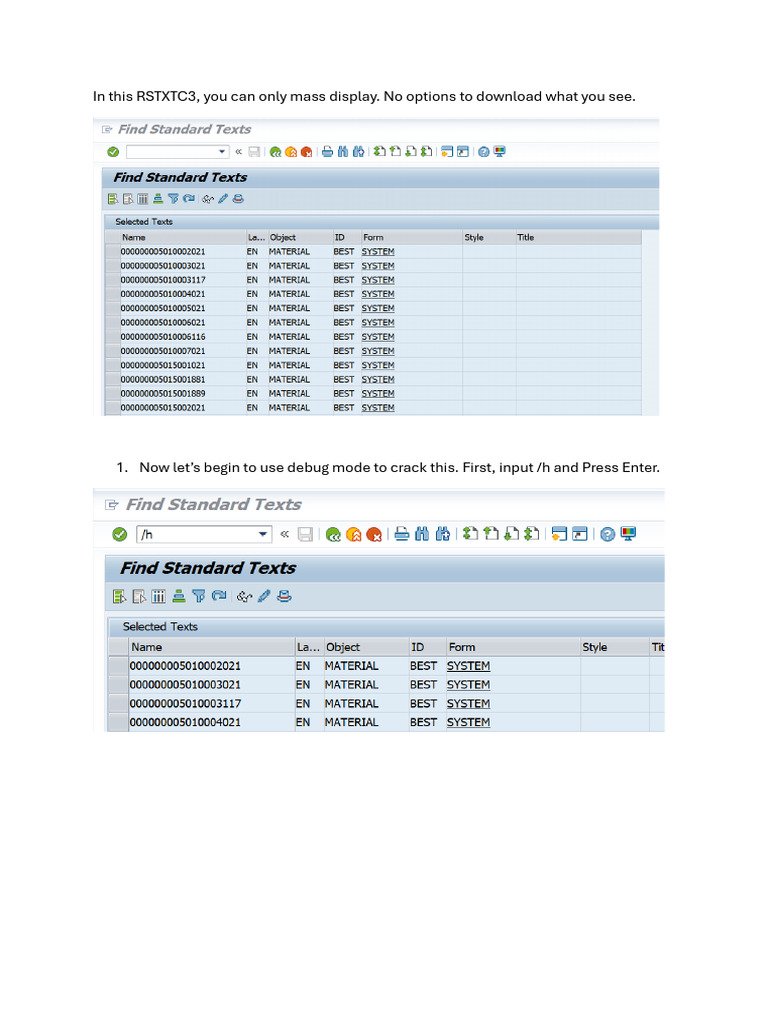Click the First Page icon in the /h screenshot
768x1024 pixels.
[470, 534]
